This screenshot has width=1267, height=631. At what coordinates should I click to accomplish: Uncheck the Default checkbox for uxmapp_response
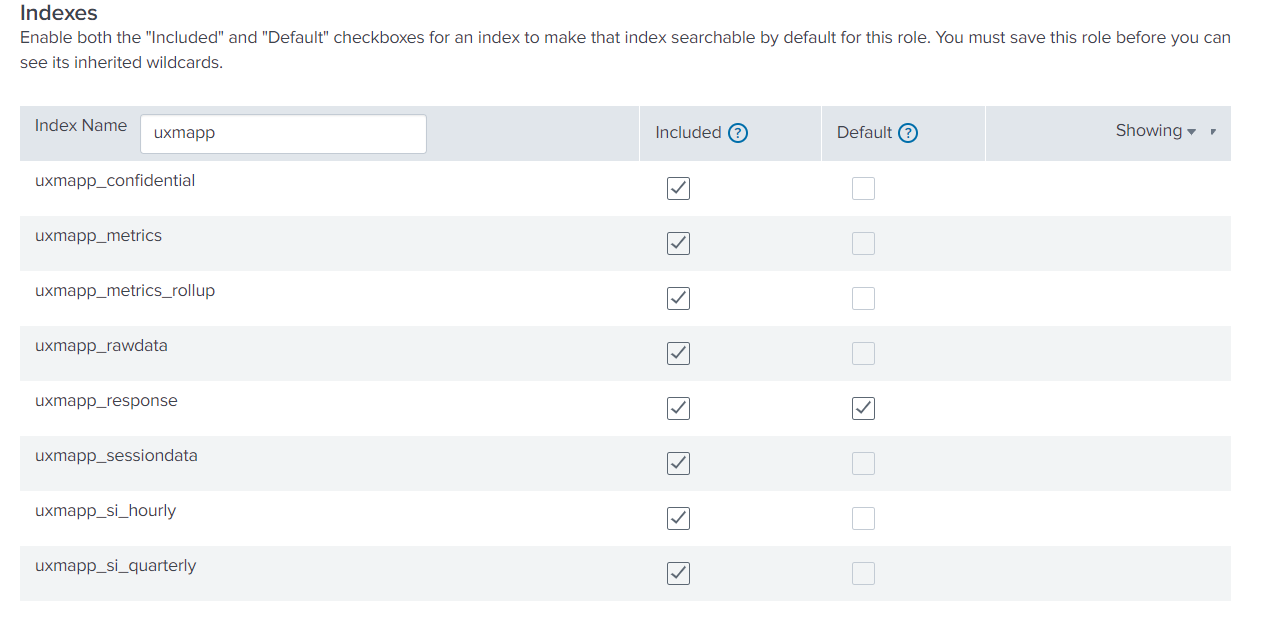(x=863, y=408)
